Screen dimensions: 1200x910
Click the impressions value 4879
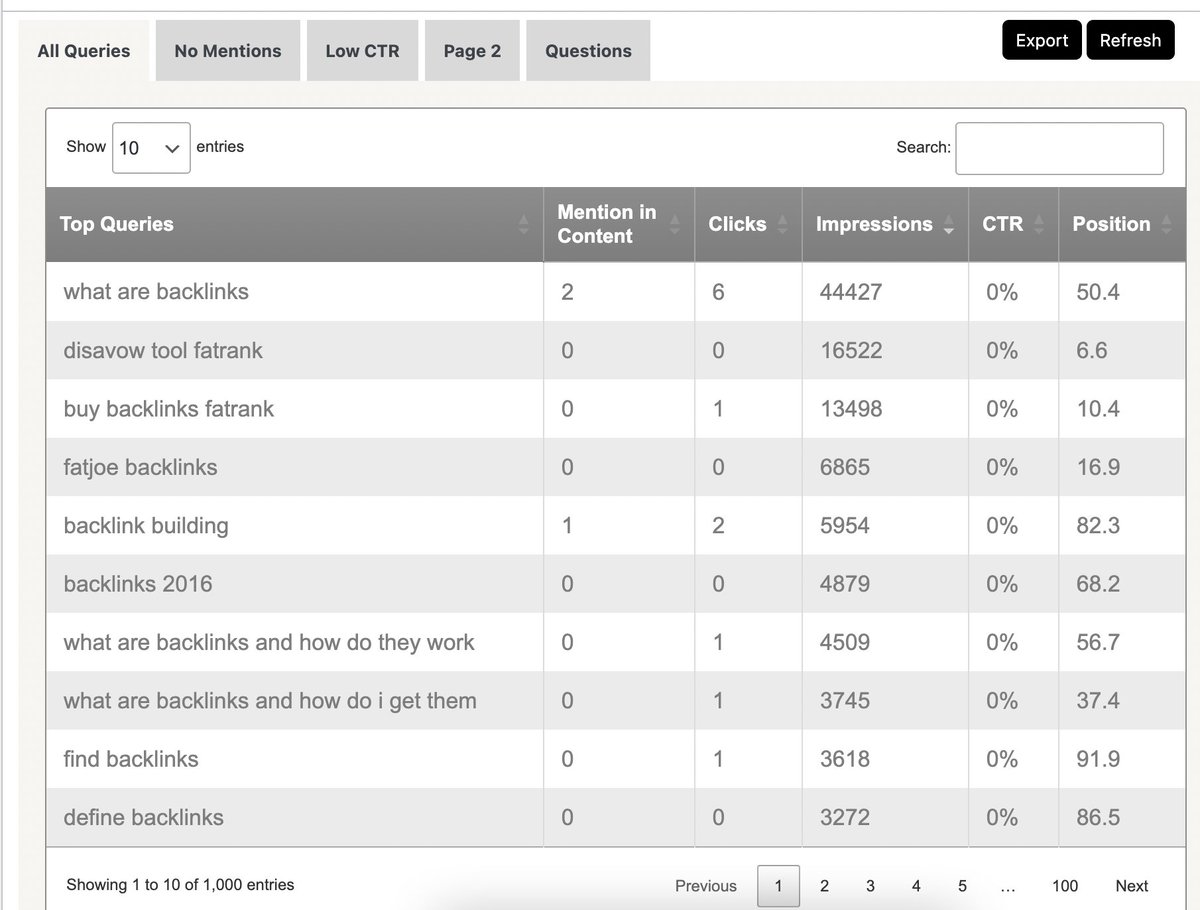(845, 584)
